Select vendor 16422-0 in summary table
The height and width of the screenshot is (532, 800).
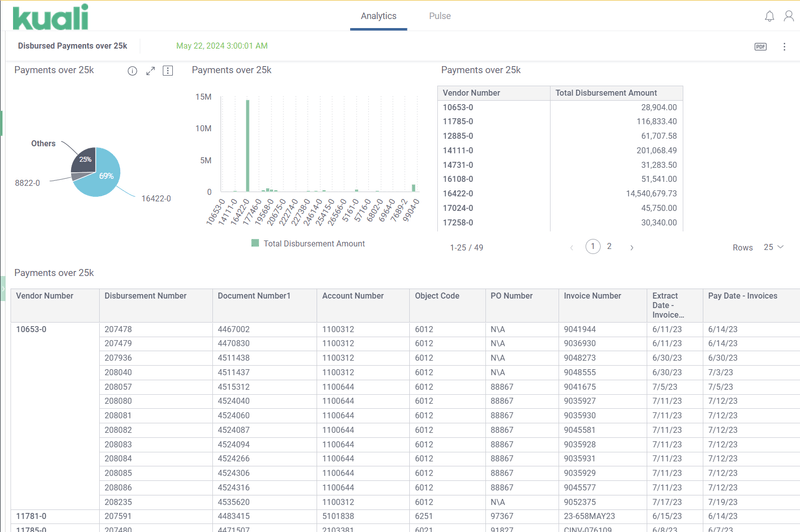pyautogui.click(x=458, y=194)
